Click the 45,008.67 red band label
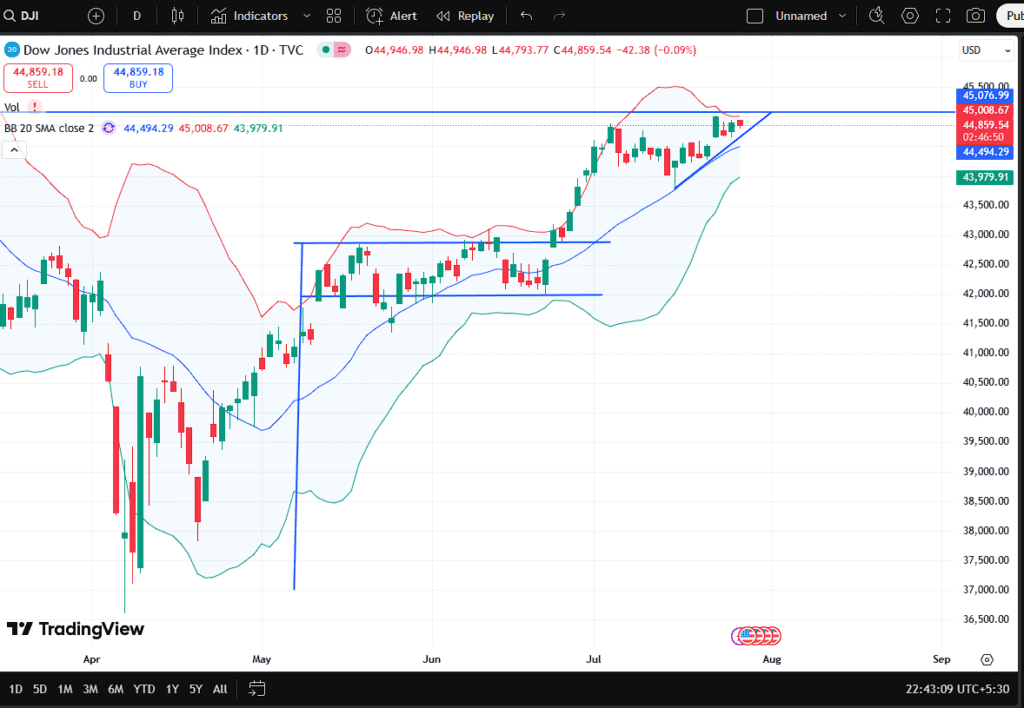1024x708 pixels. [985, 110]
